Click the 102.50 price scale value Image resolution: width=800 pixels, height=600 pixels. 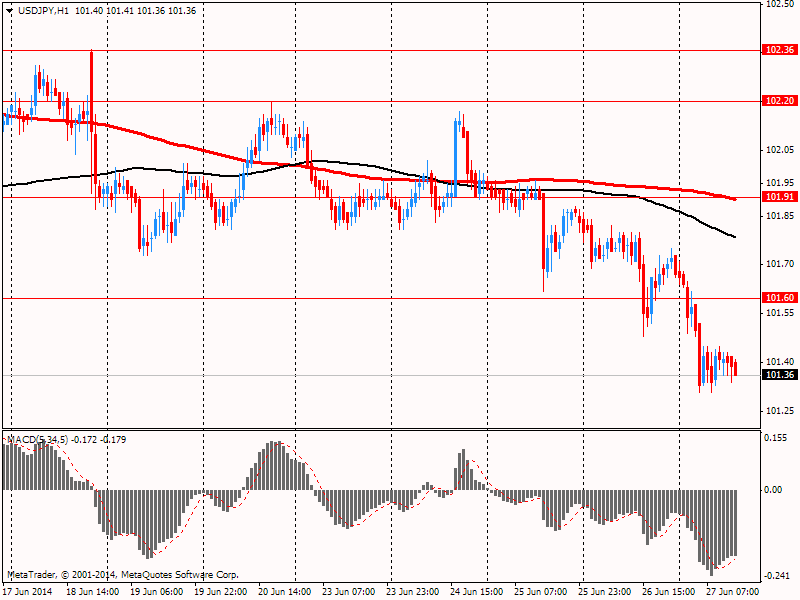pyautogui.click(x=780, y=4)
